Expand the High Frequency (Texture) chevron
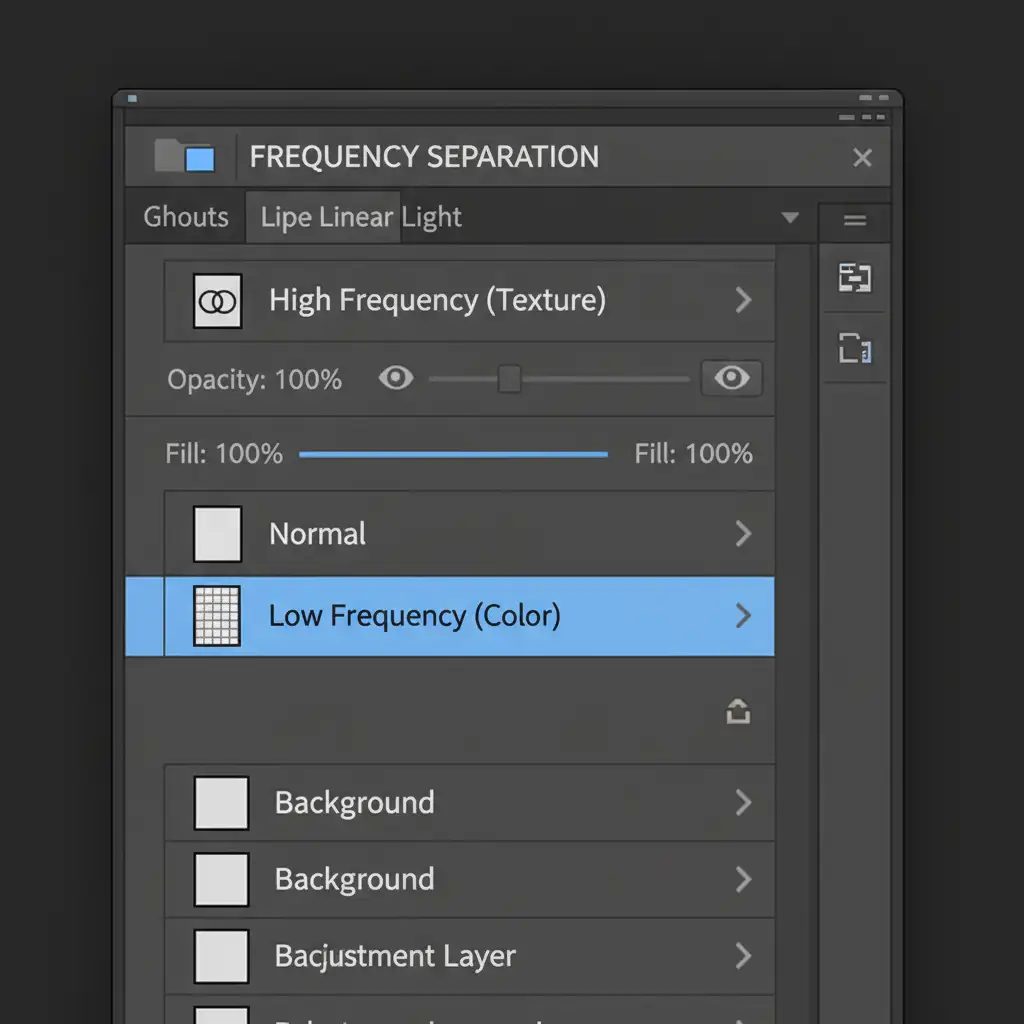The height and width of the screenshot is (1024, 1024). point(743,300)
